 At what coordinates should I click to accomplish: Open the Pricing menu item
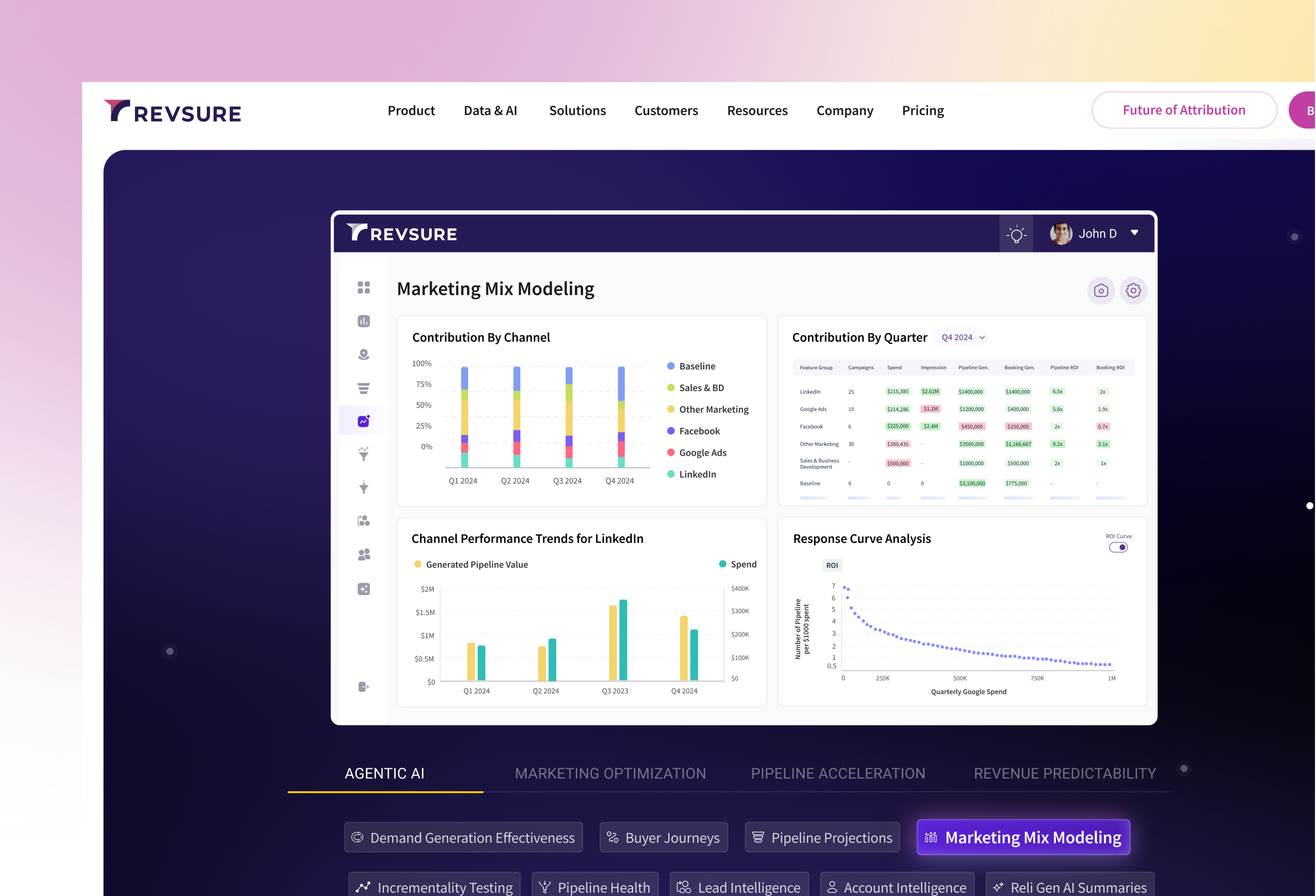tap(922, 110)
